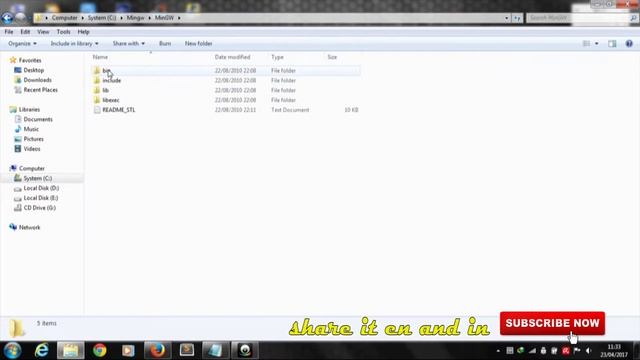This screenshot has height=360, width=640.
Task: Open Pictures library
Action: [x=33, y=139]
